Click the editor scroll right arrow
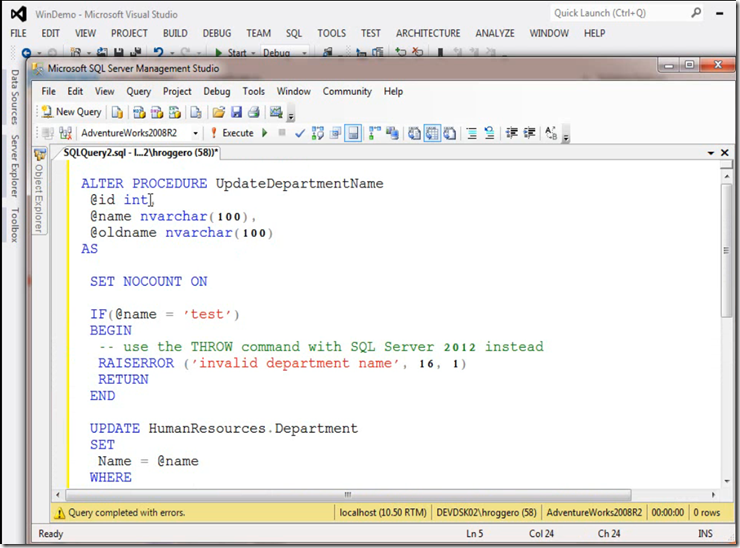The image size is (740, 548). tap(713, 495)
